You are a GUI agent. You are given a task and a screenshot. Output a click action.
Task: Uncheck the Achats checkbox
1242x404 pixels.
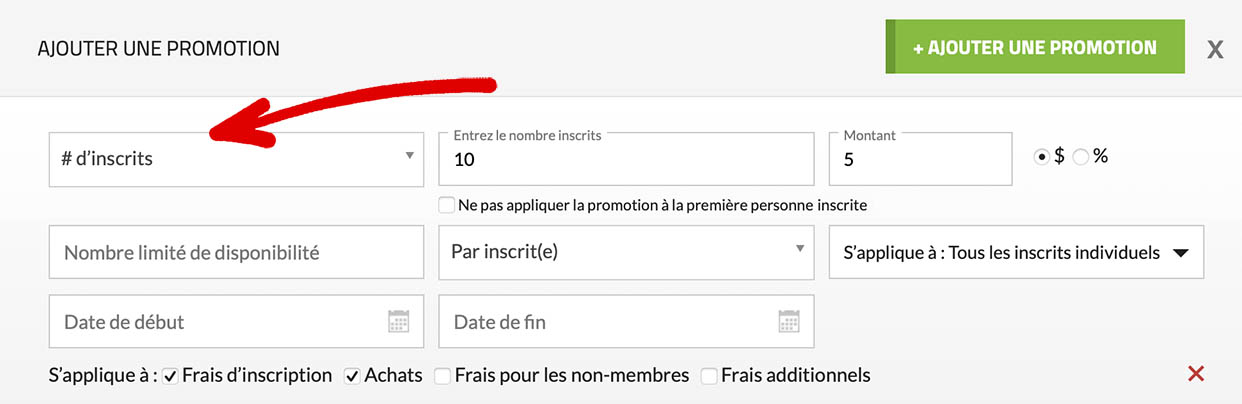352,376
